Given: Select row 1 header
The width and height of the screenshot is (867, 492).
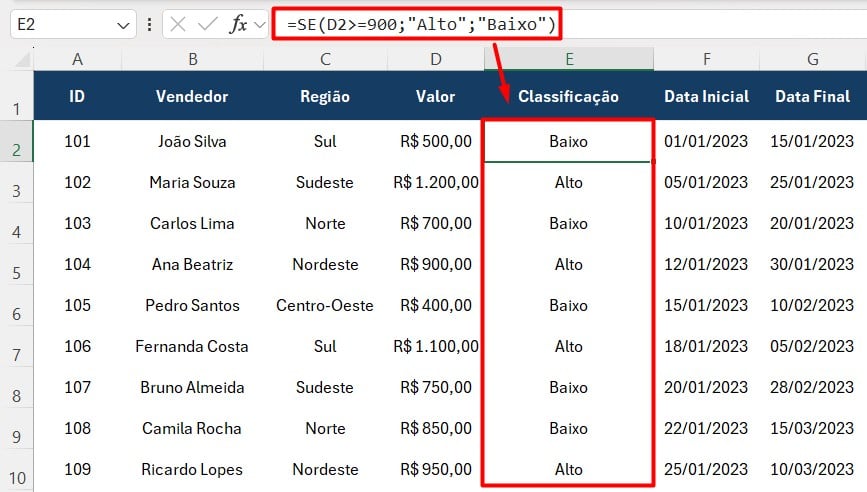Looking at the screenshot, I should click(x=17, y=96).
